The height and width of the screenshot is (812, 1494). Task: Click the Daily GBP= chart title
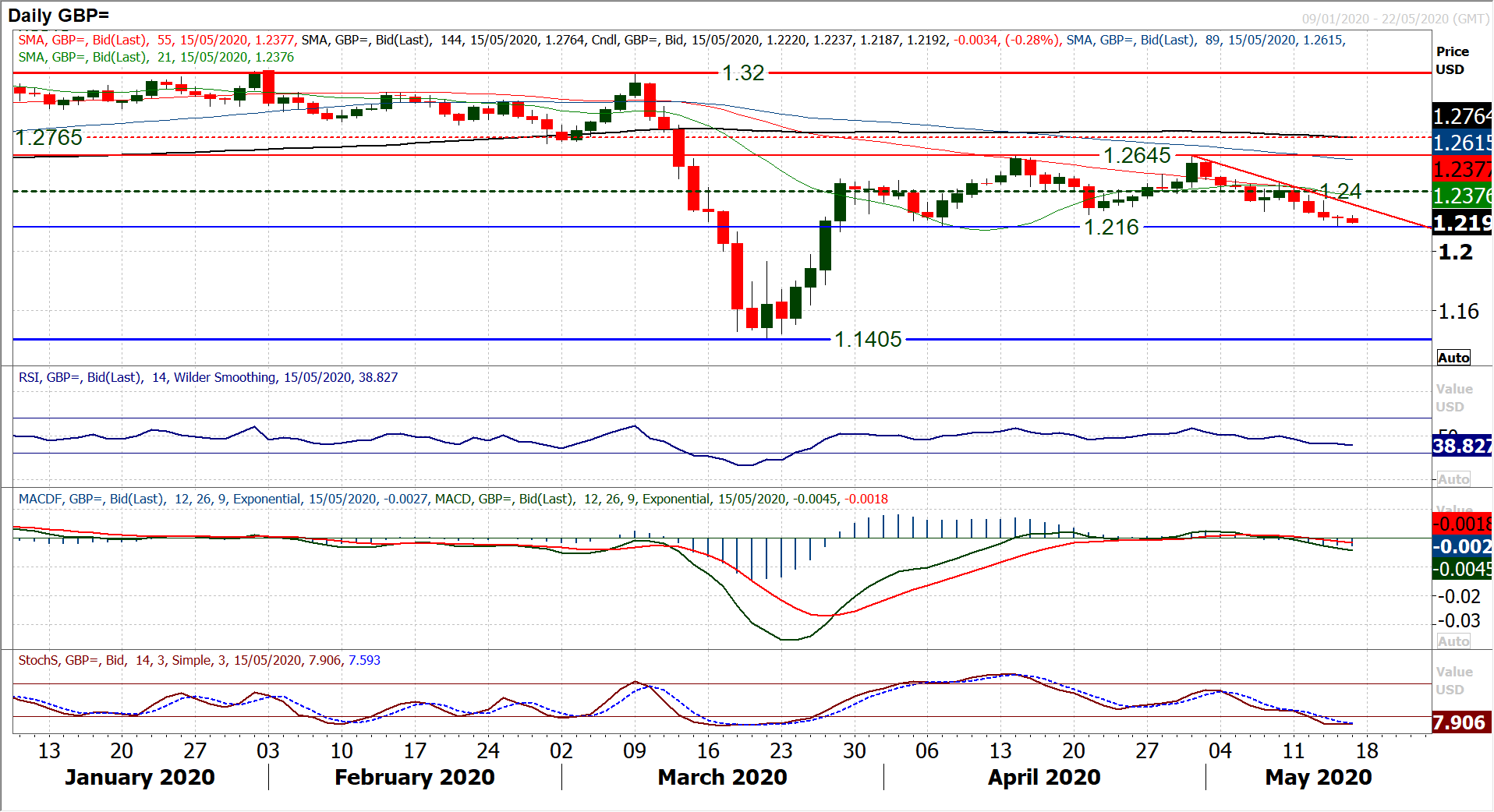(x=58, y=15)
